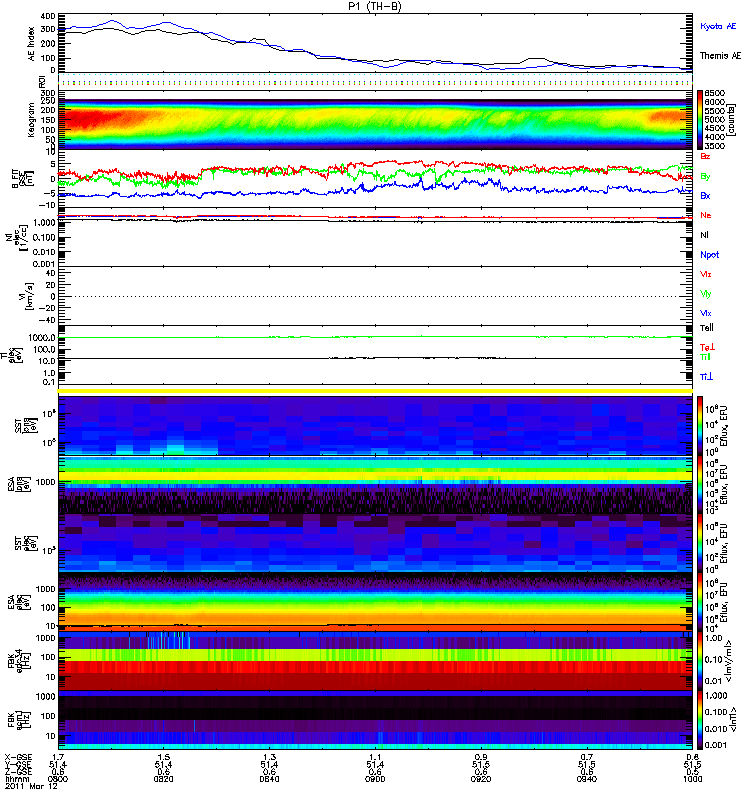This screenshot has width=750, height=800.
Task: Click the X-GSE position row label
Action: point(18,758)
